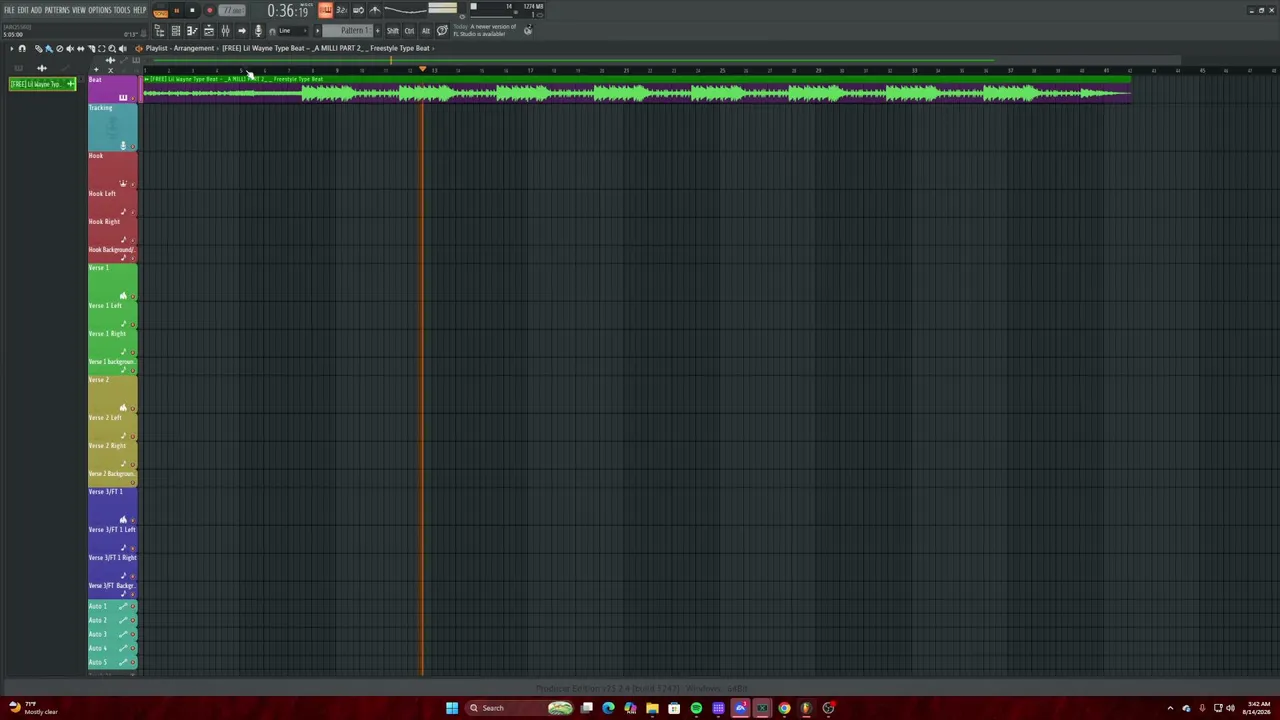Open the OPTIONS menu

[100, 10]
